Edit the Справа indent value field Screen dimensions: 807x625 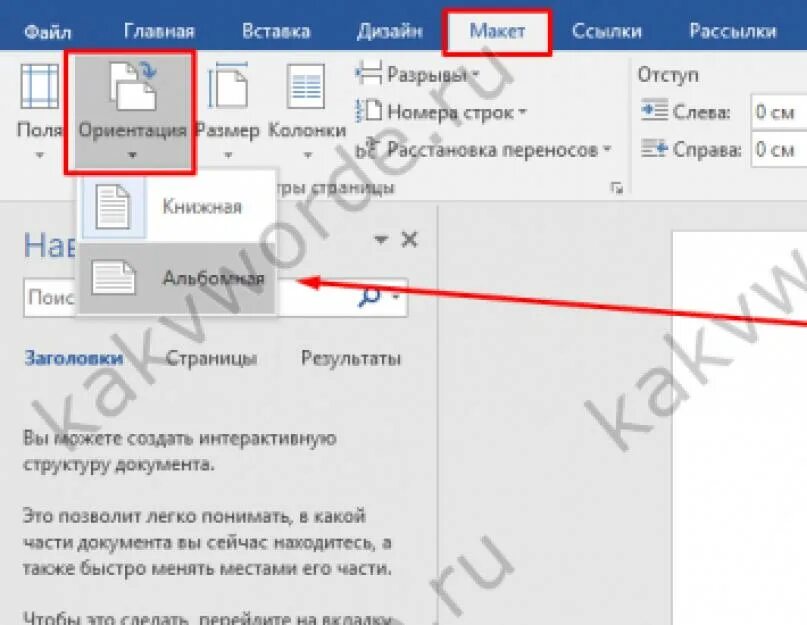(x=779, y=149)
